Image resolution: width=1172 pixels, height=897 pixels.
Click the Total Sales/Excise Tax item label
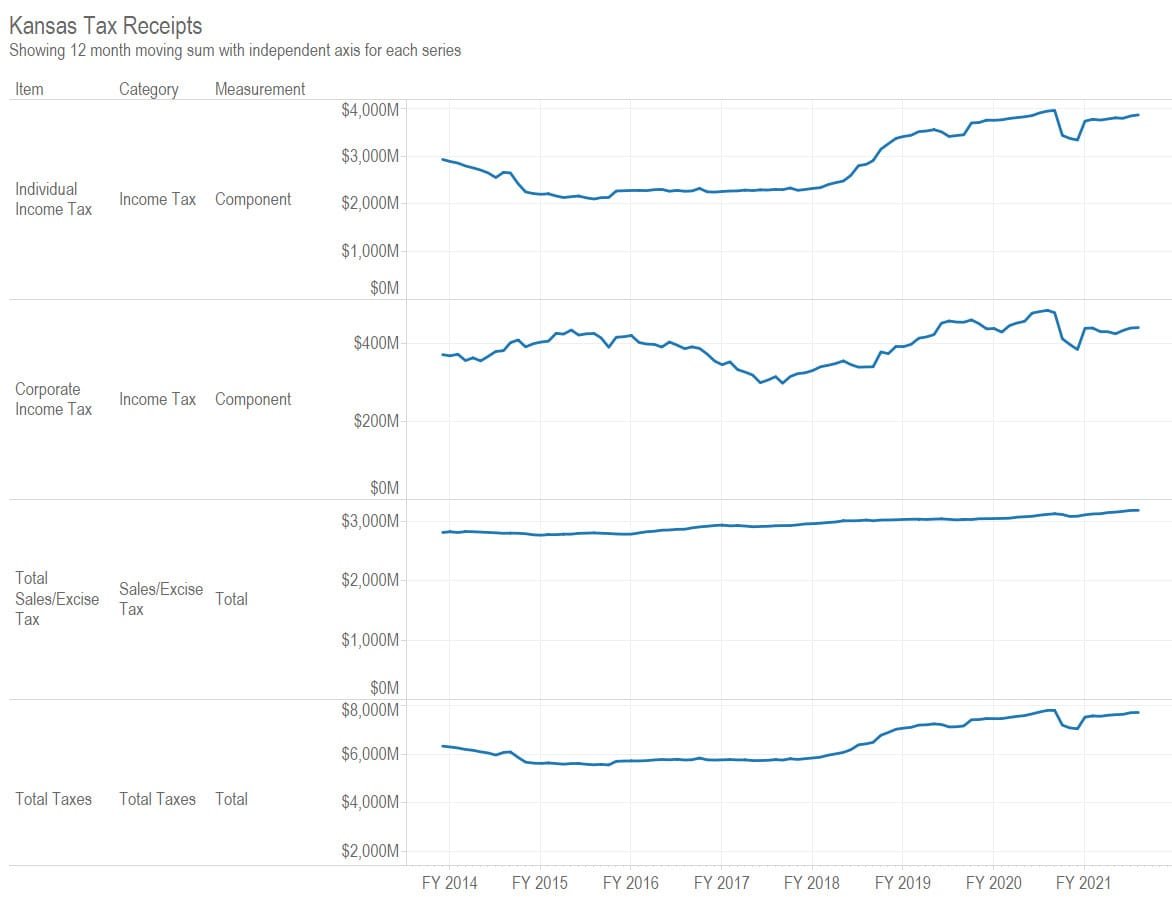(57, 598)
